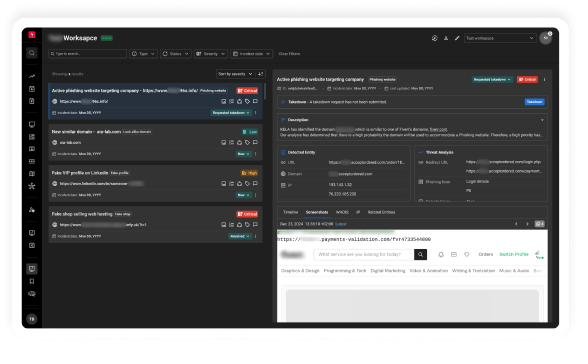Viewport: 588px width, 364px height.
Task: Click the red Critical badge in detail header
Action: [x=527, y=79]
